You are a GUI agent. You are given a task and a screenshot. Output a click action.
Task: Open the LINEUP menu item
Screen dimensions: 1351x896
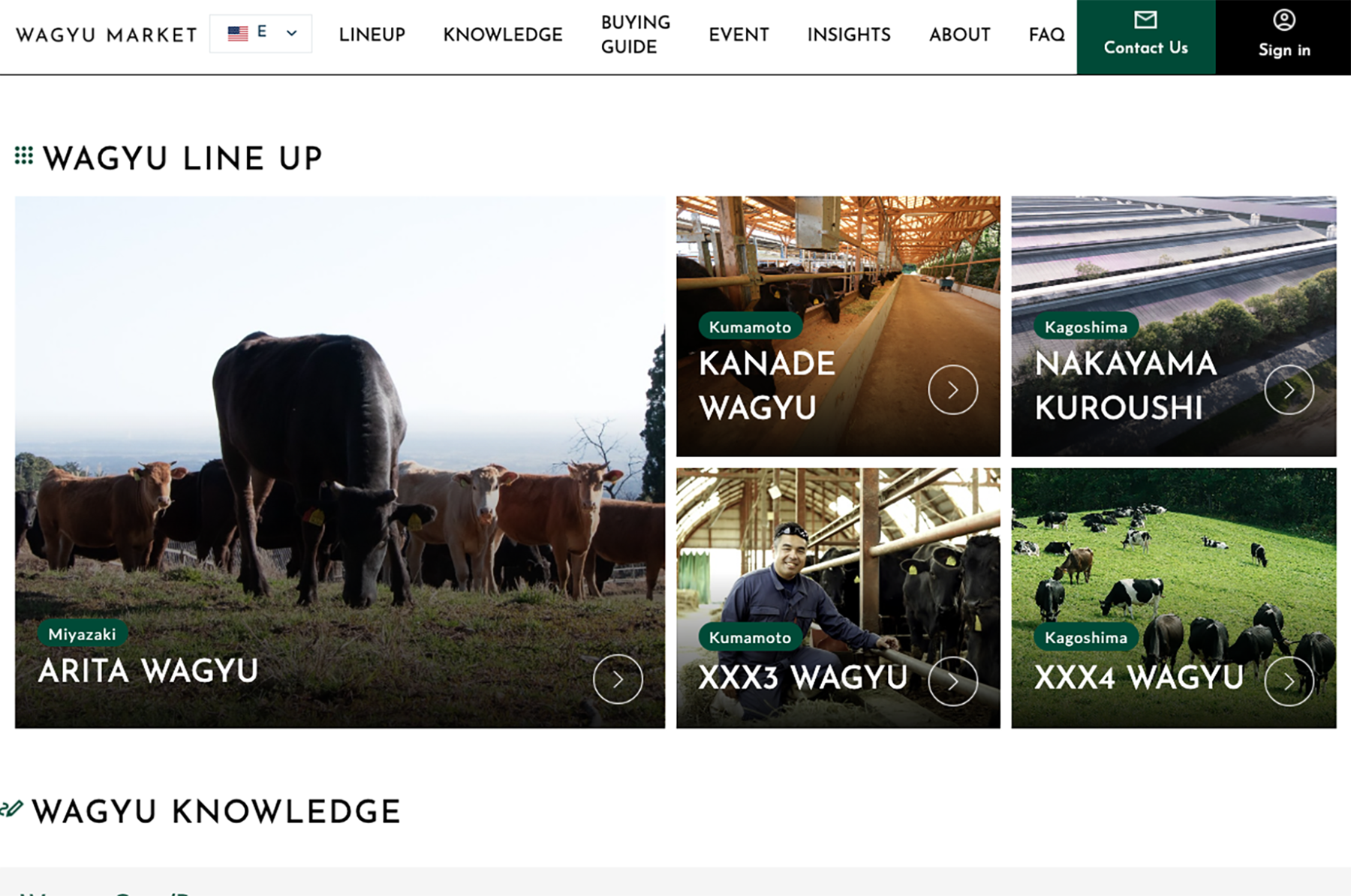click(372, 35)
